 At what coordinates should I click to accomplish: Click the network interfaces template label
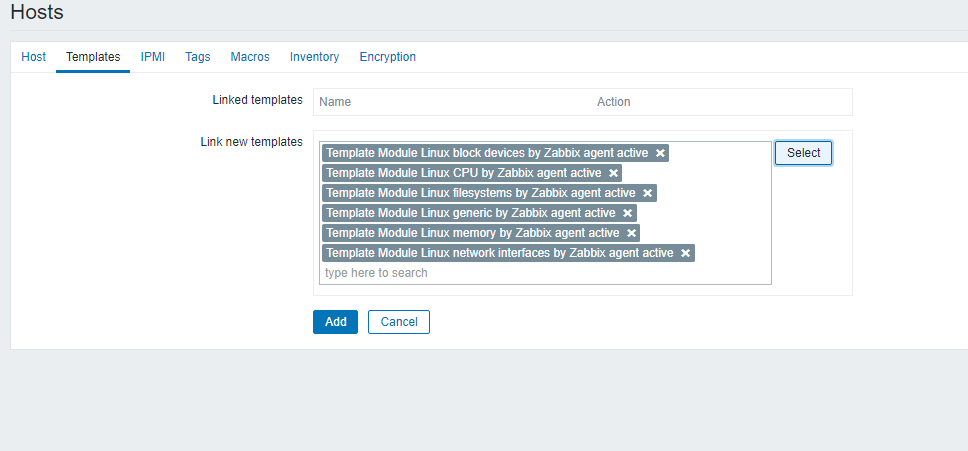(x=499, y=253)
